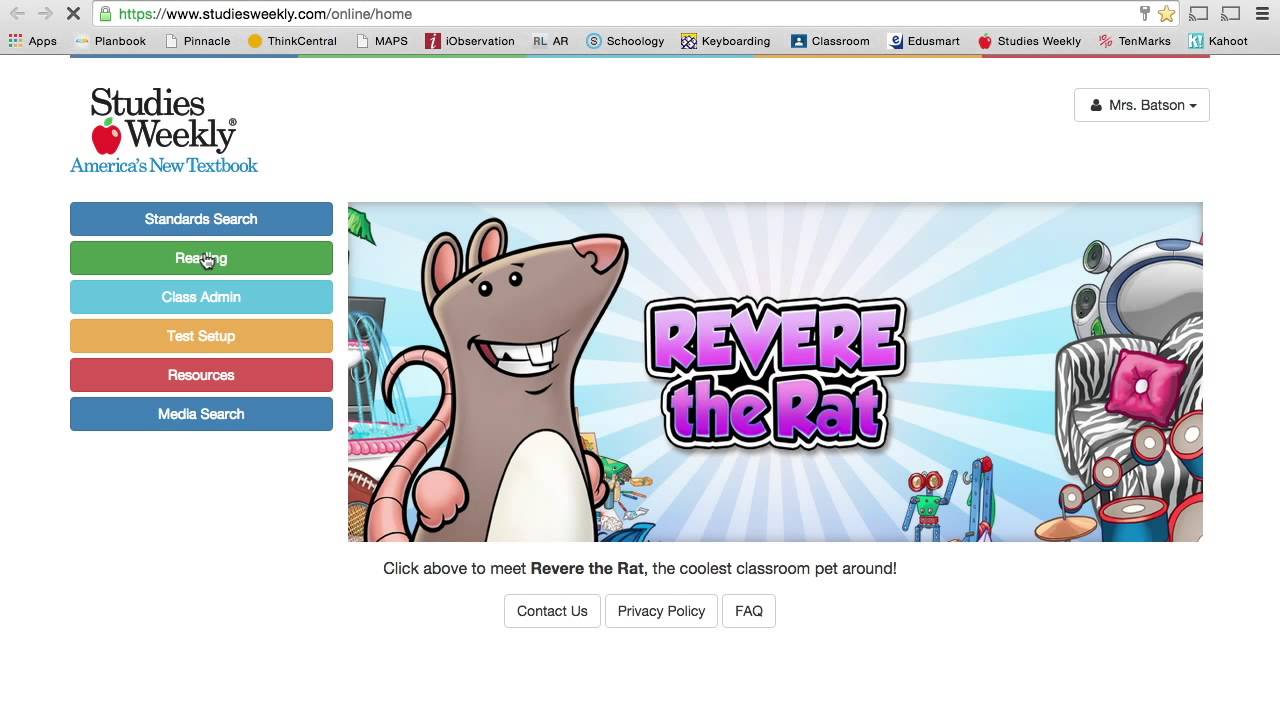Open the Keyboarding bookmark
The height and width of the screenshot is (720, 1280).
(x=726, y=41)
